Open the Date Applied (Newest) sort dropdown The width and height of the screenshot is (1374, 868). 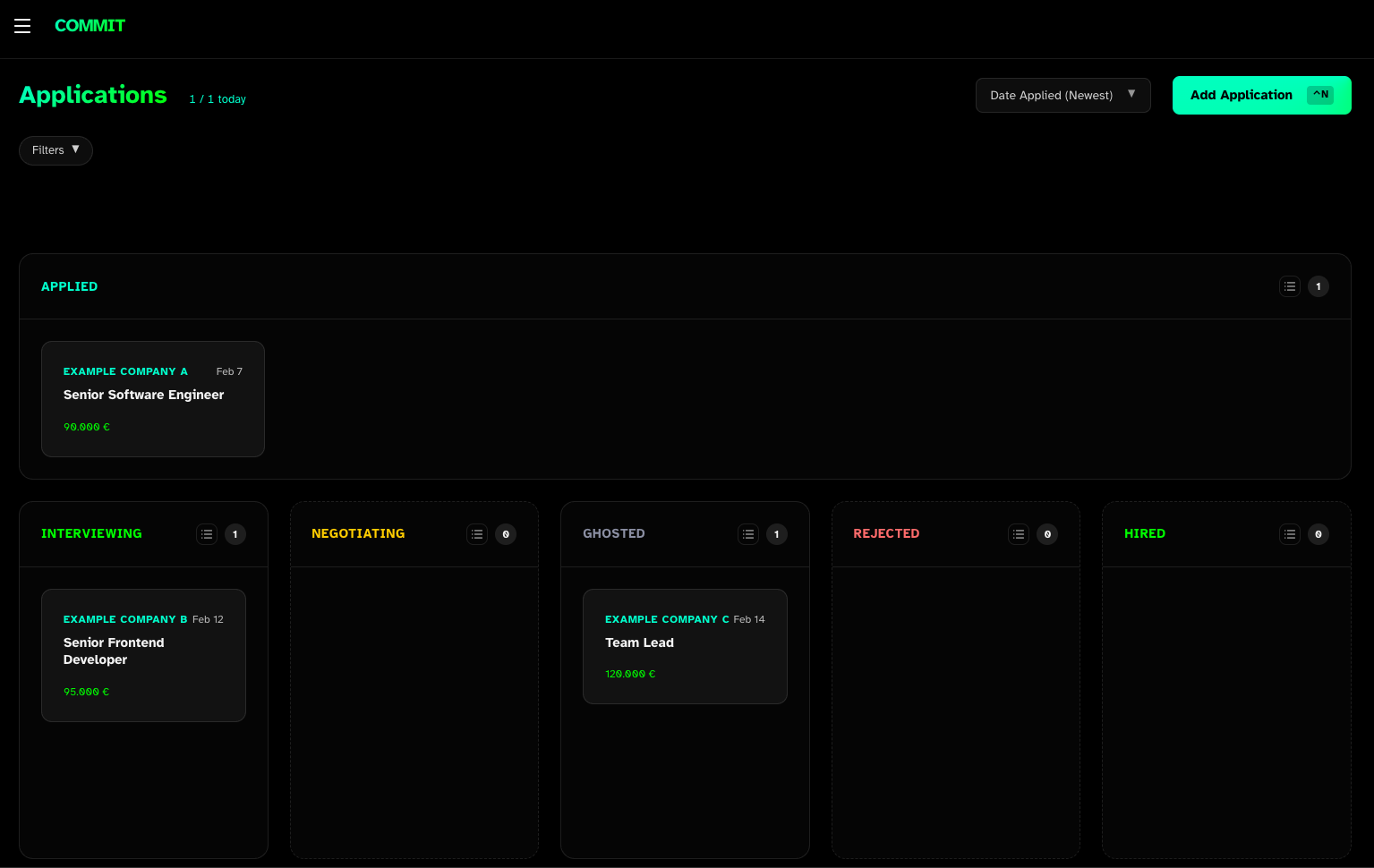[1063, 95]
